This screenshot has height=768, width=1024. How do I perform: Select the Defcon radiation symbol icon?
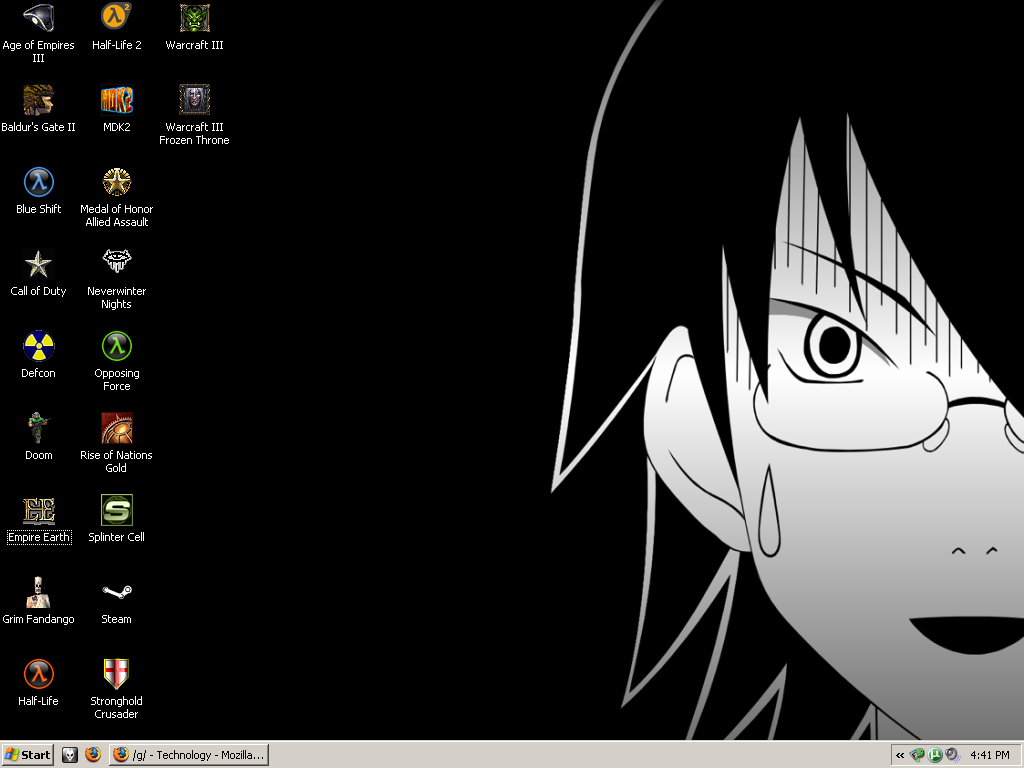tap(39, 346)
